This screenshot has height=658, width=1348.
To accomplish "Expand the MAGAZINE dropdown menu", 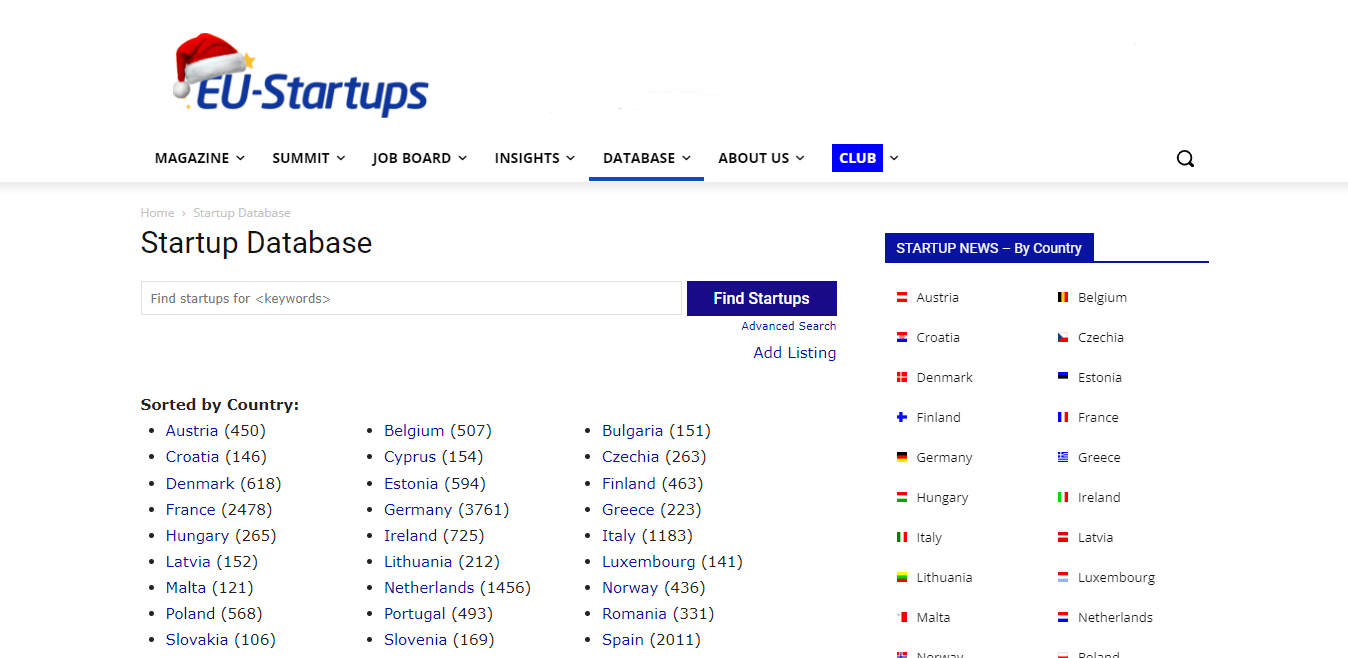I will click(x=199, y=158).
